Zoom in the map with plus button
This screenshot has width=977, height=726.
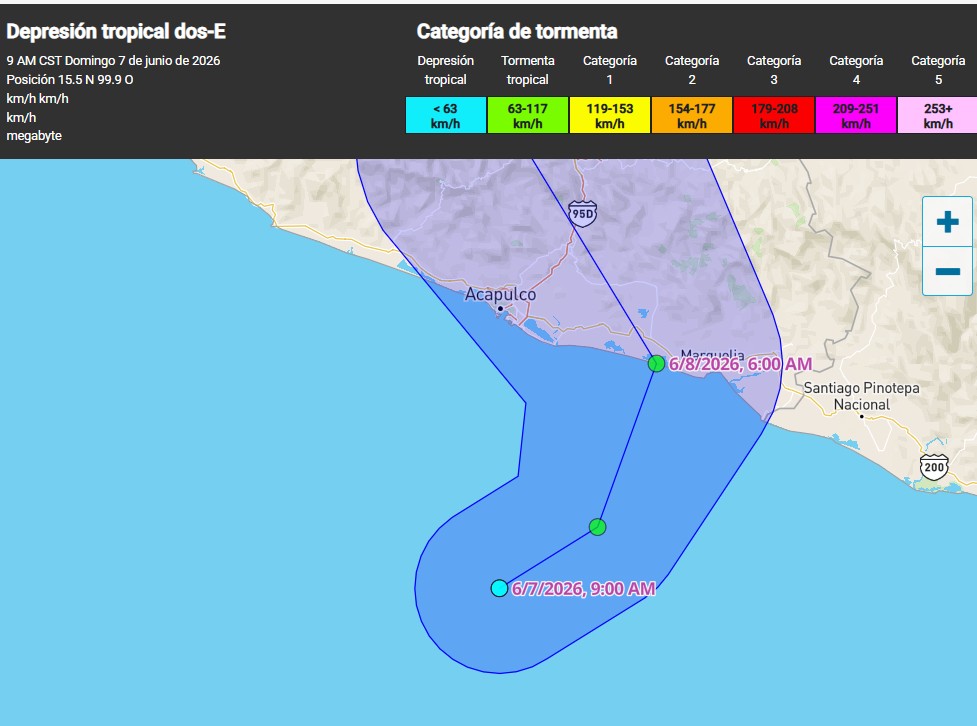click(x=947, y=222)
